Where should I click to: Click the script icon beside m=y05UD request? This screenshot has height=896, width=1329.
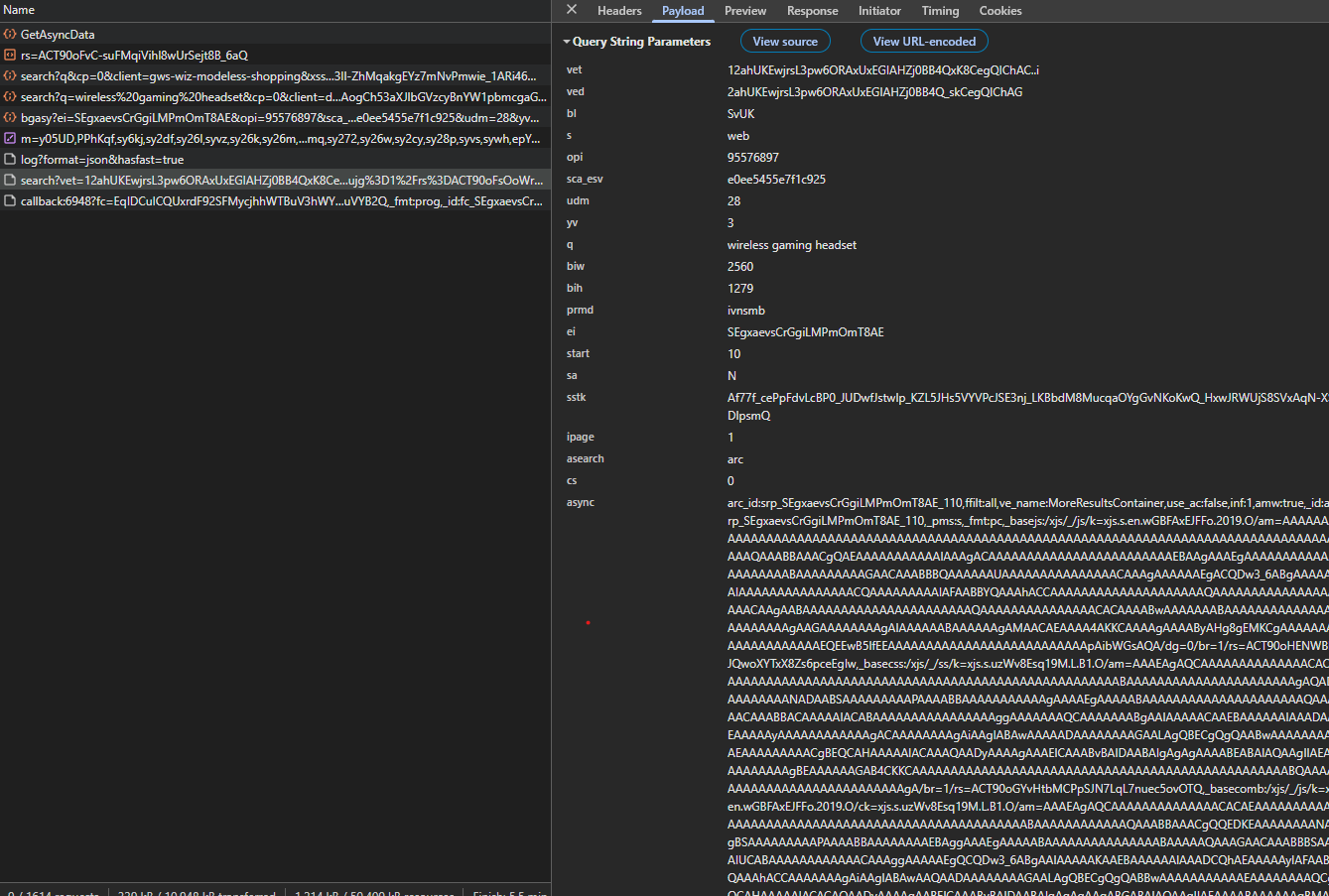tap(11, 138)
